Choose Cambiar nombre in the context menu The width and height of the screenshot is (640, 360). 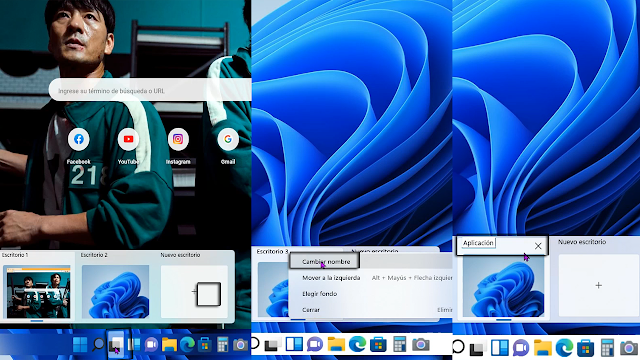(x=326, y=262)
